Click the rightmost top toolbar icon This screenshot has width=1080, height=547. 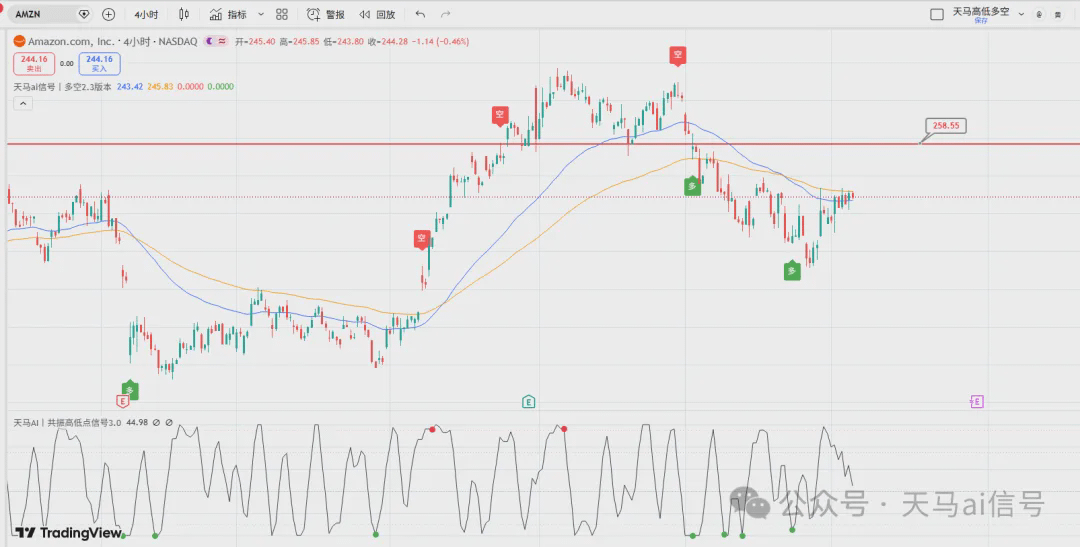pos(1057,14)
